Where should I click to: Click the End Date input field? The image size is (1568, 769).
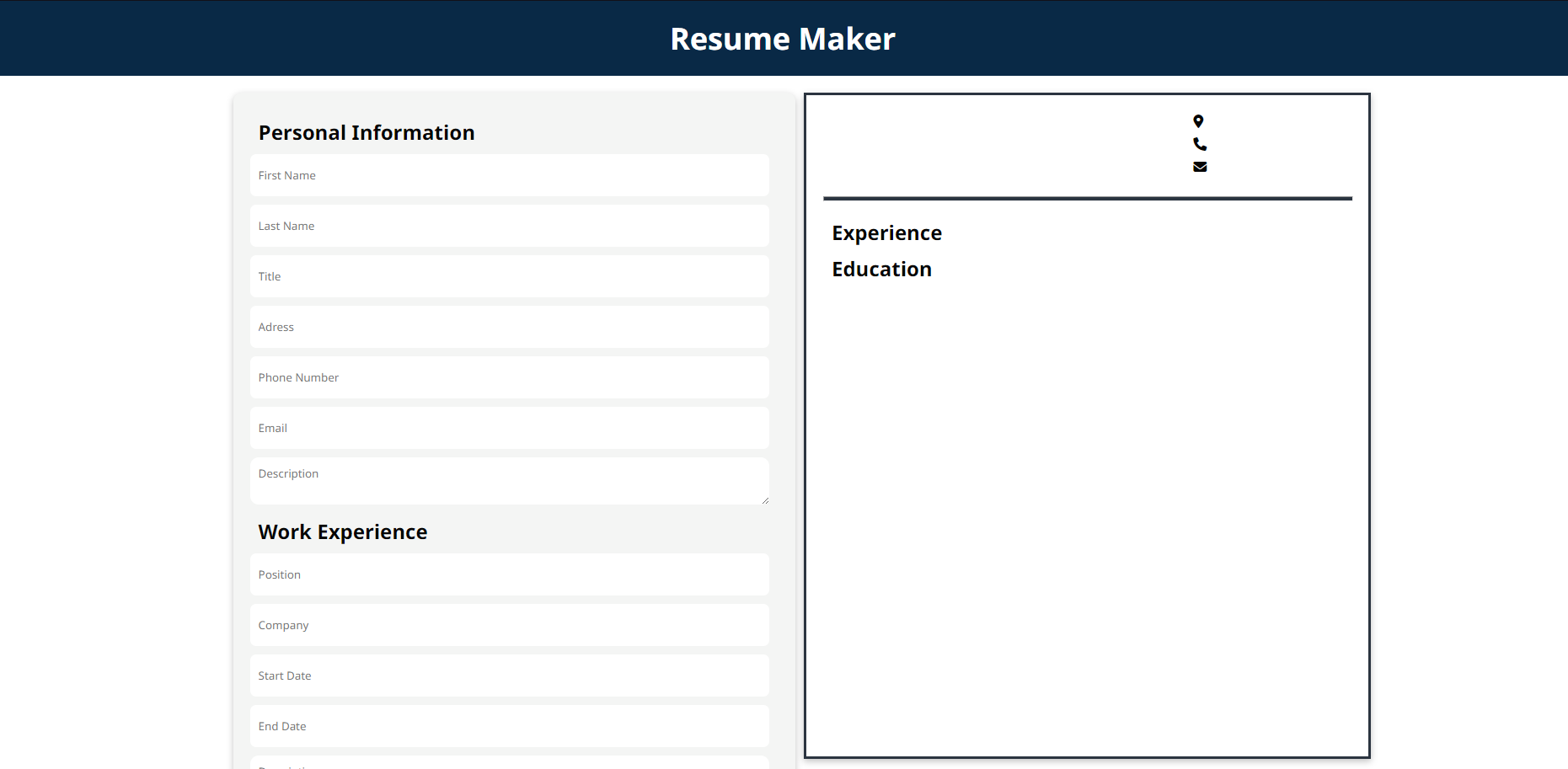tap(509, 725)
